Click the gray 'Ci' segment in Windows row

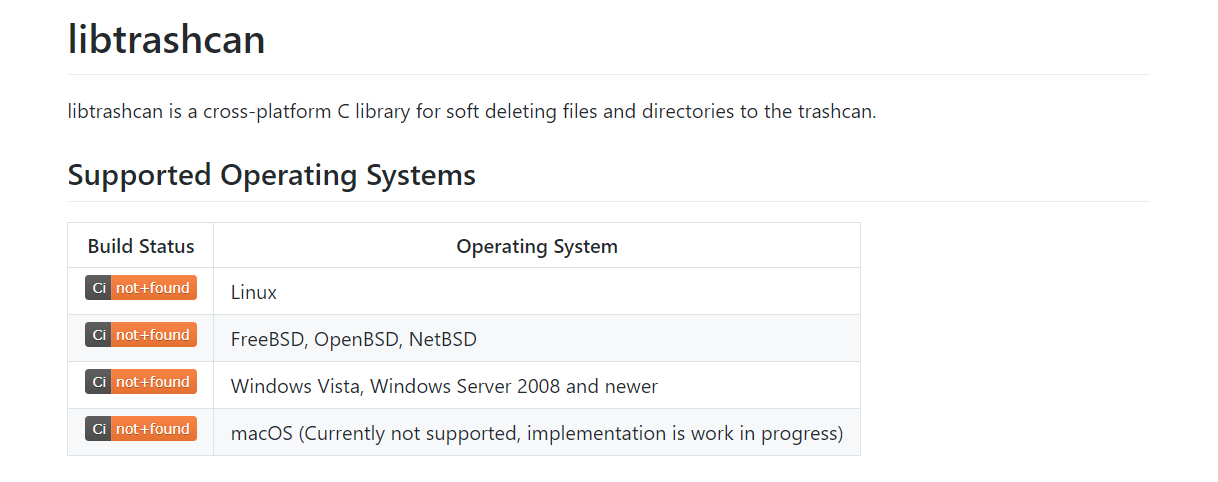98,382
